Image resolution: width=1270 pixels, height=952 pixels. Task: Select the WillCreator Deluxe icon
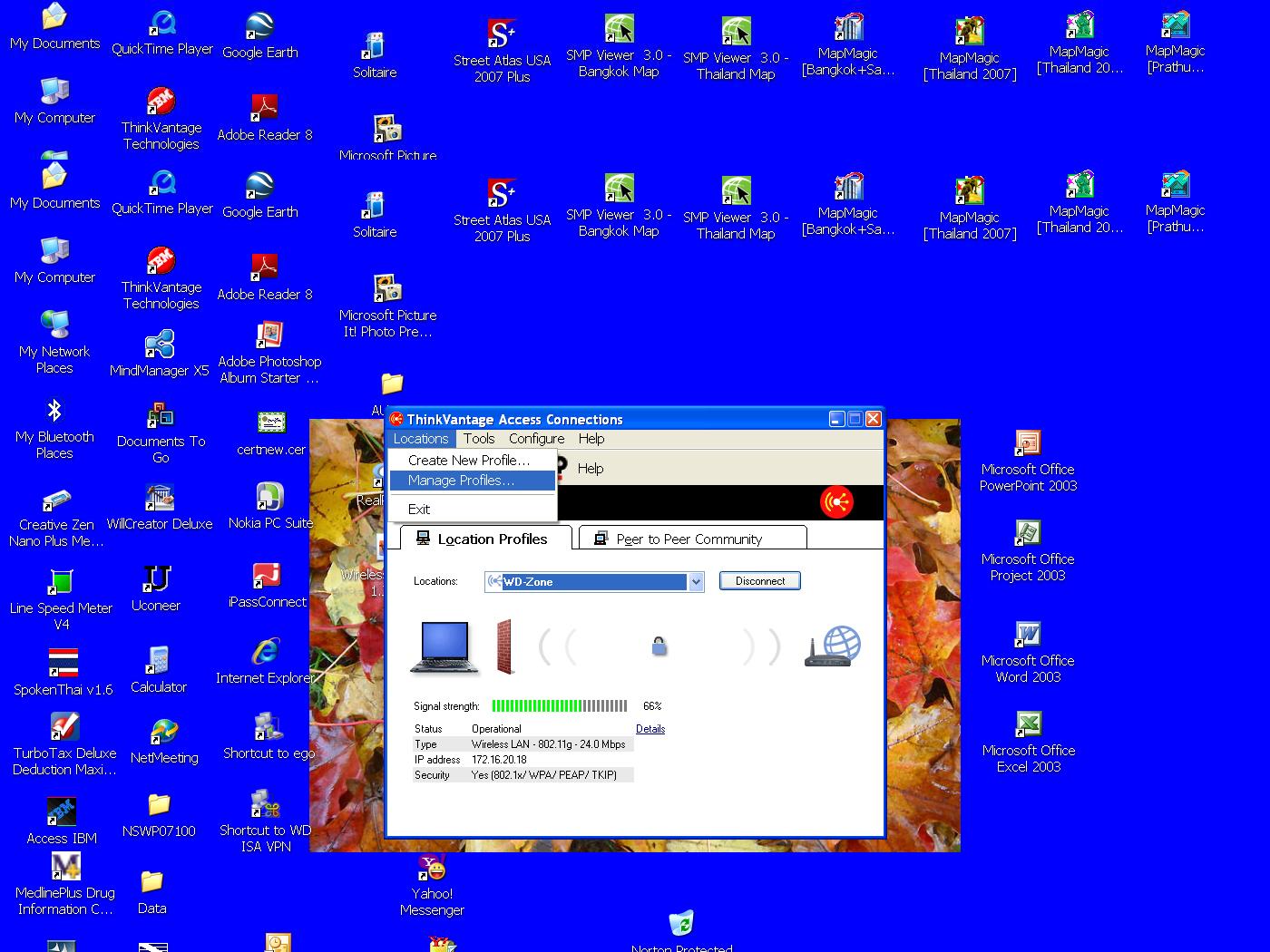[160, 507]
